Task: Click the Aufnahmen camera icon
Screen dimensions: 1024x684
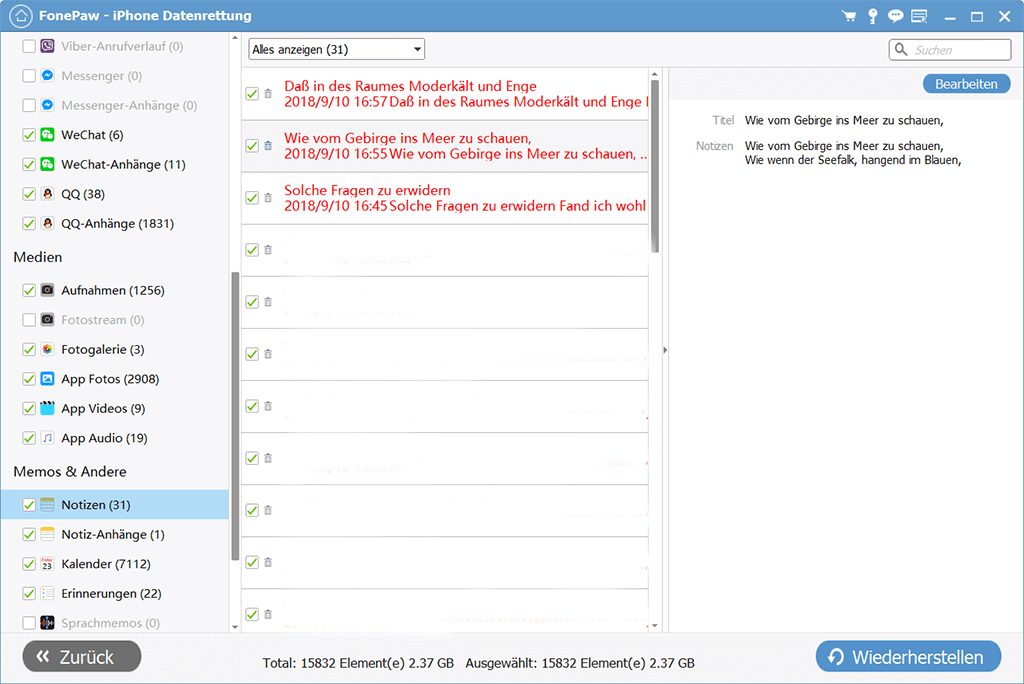Action: click(47, 289)
